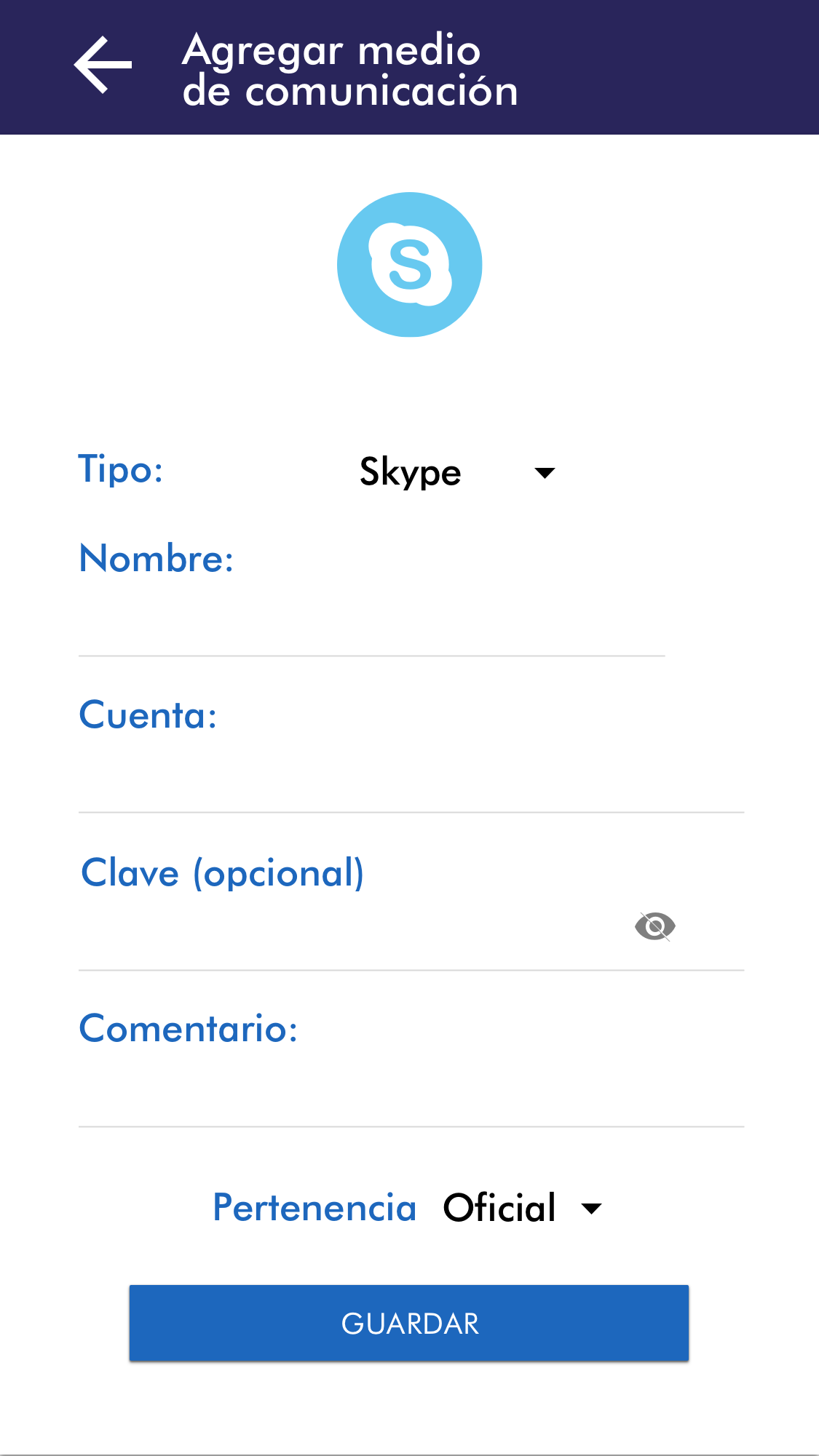Image resolution: width=819 pixels, height=1456 pixels.
Task: Click the 'Agregar medio de comunicación' title
Action: [349, 70]
